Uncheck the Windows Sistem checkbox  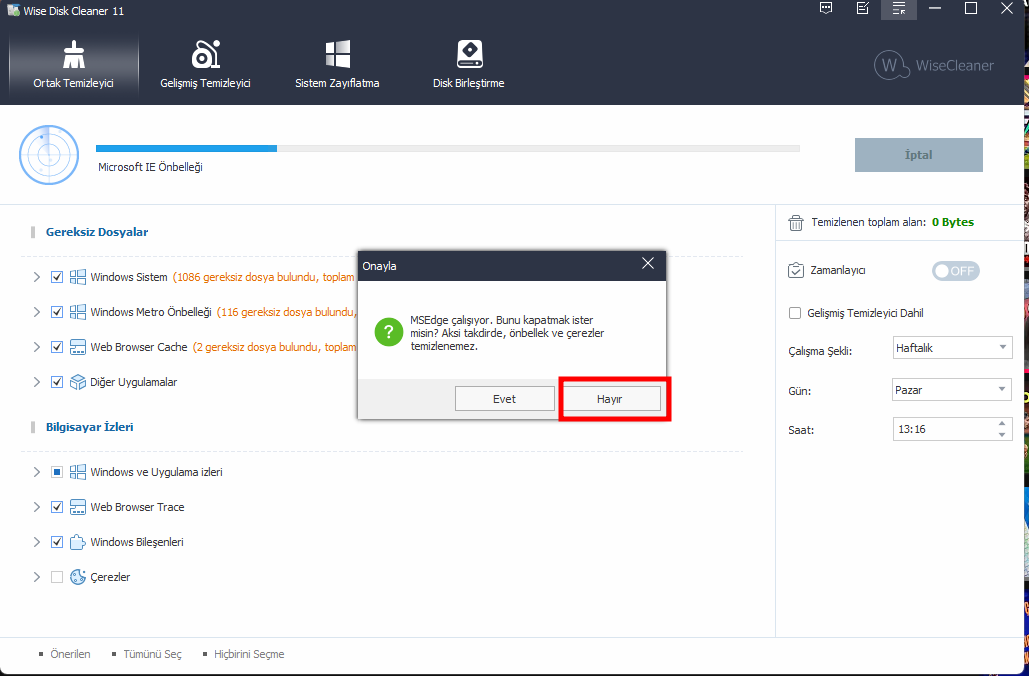pos(57,277)
